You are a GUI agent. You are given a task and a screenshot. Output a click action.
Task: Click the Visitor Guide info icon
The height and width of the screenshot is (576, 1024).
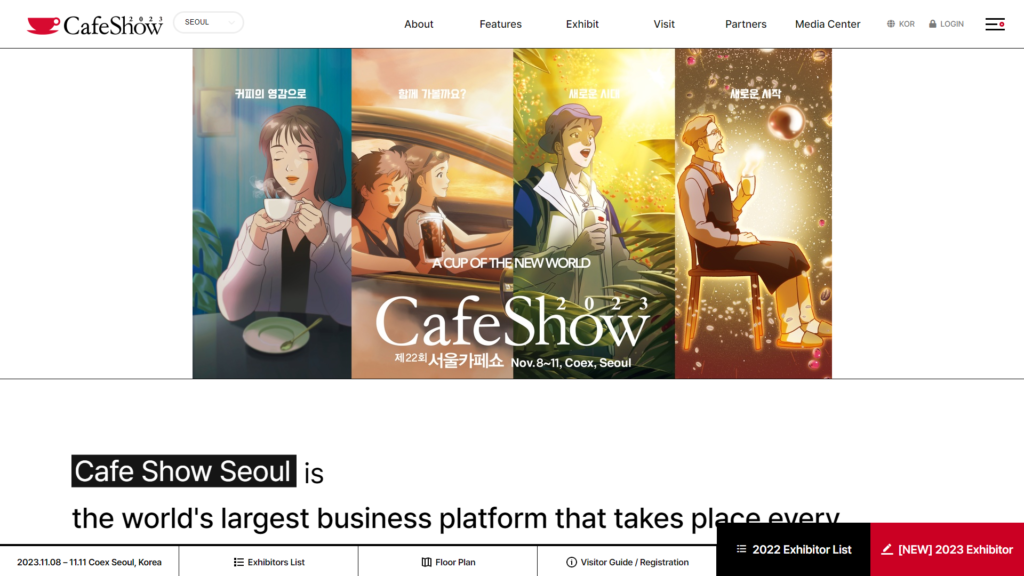571,562
